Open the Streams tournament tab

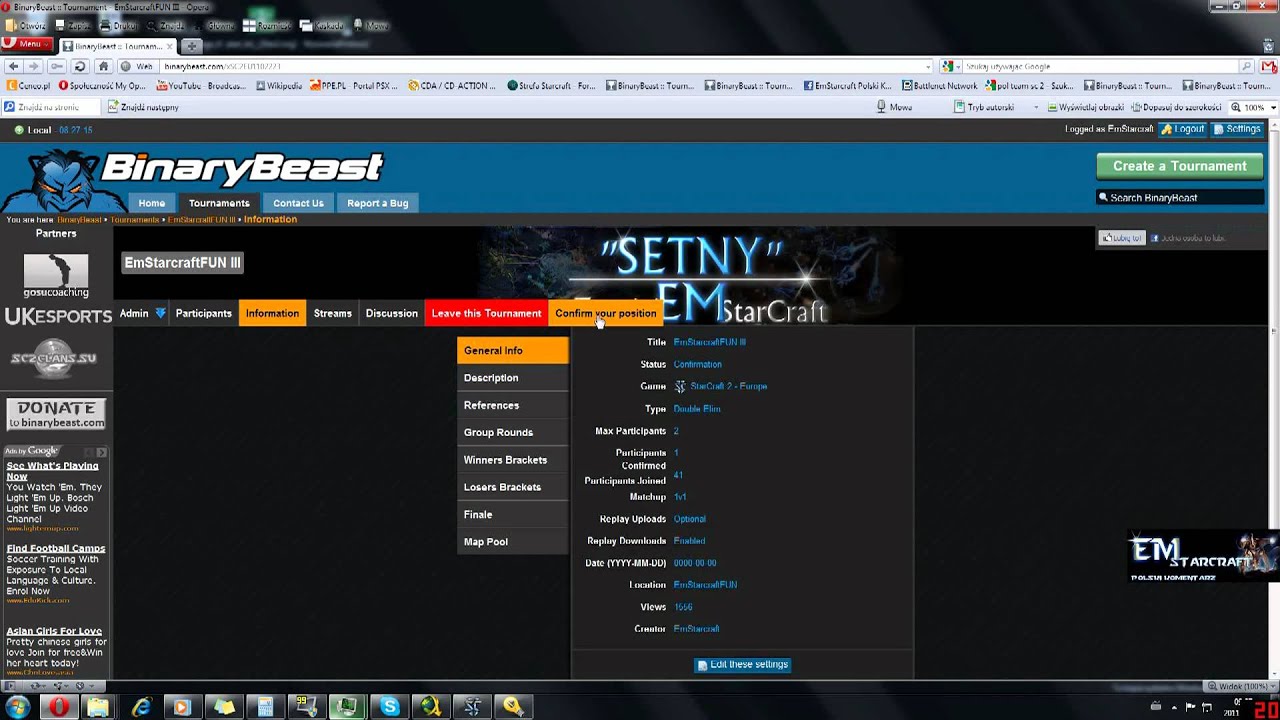click(x=333, y=314)
